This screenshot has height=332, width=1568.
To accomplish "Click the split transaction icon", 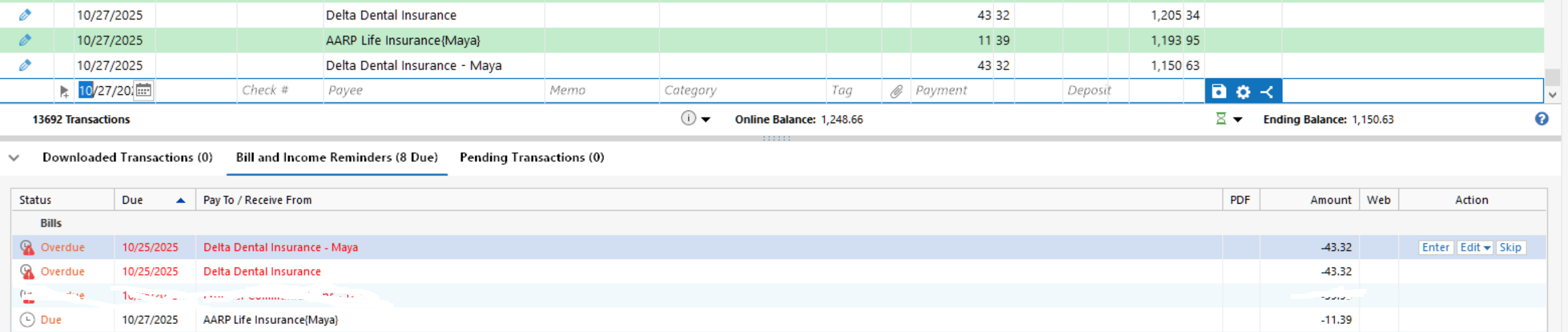I will point(1267,91).
